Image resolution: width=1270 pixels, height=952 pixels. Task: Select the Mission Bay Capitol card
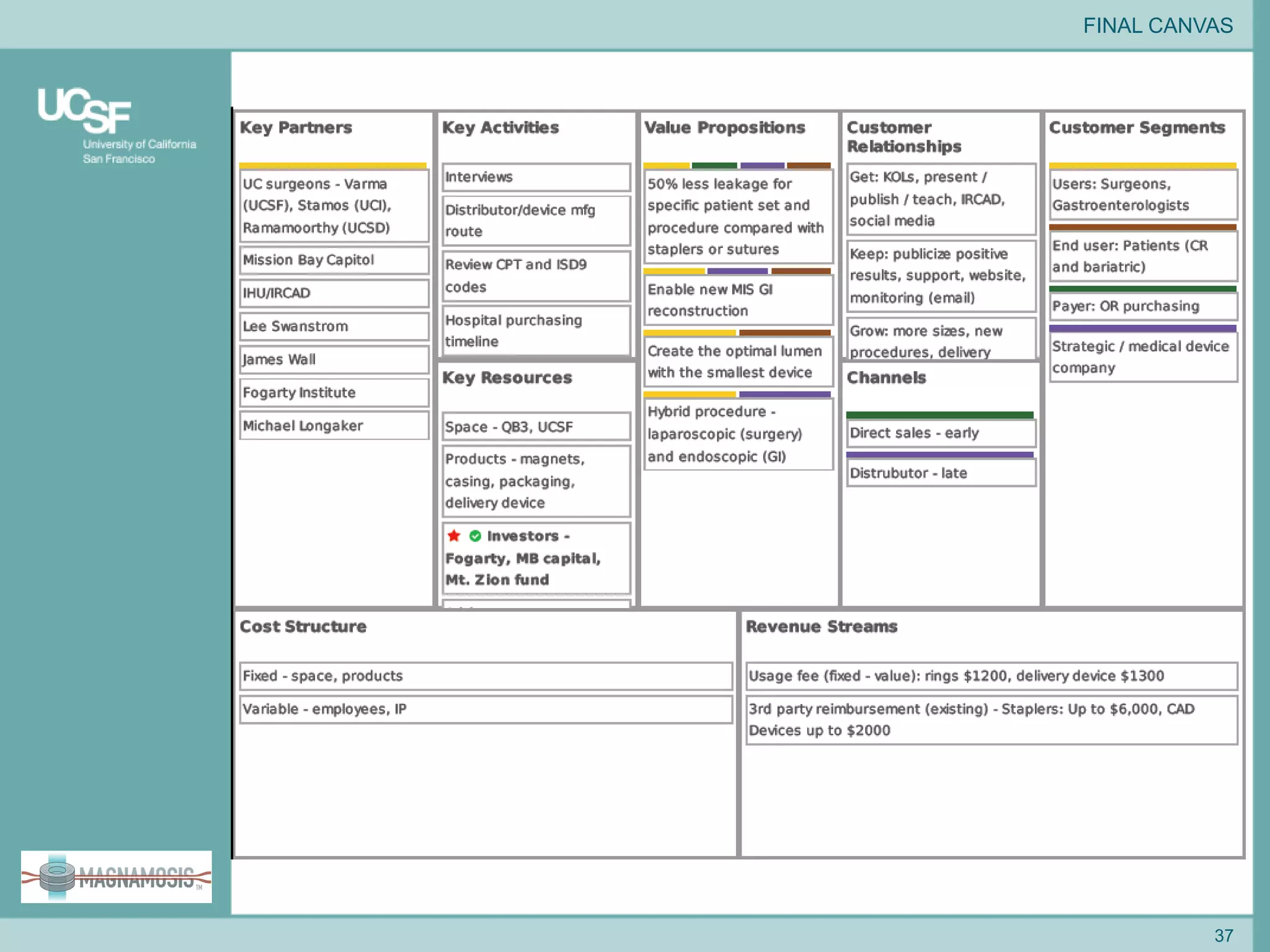pyautogui.click(x=334, y=260)
